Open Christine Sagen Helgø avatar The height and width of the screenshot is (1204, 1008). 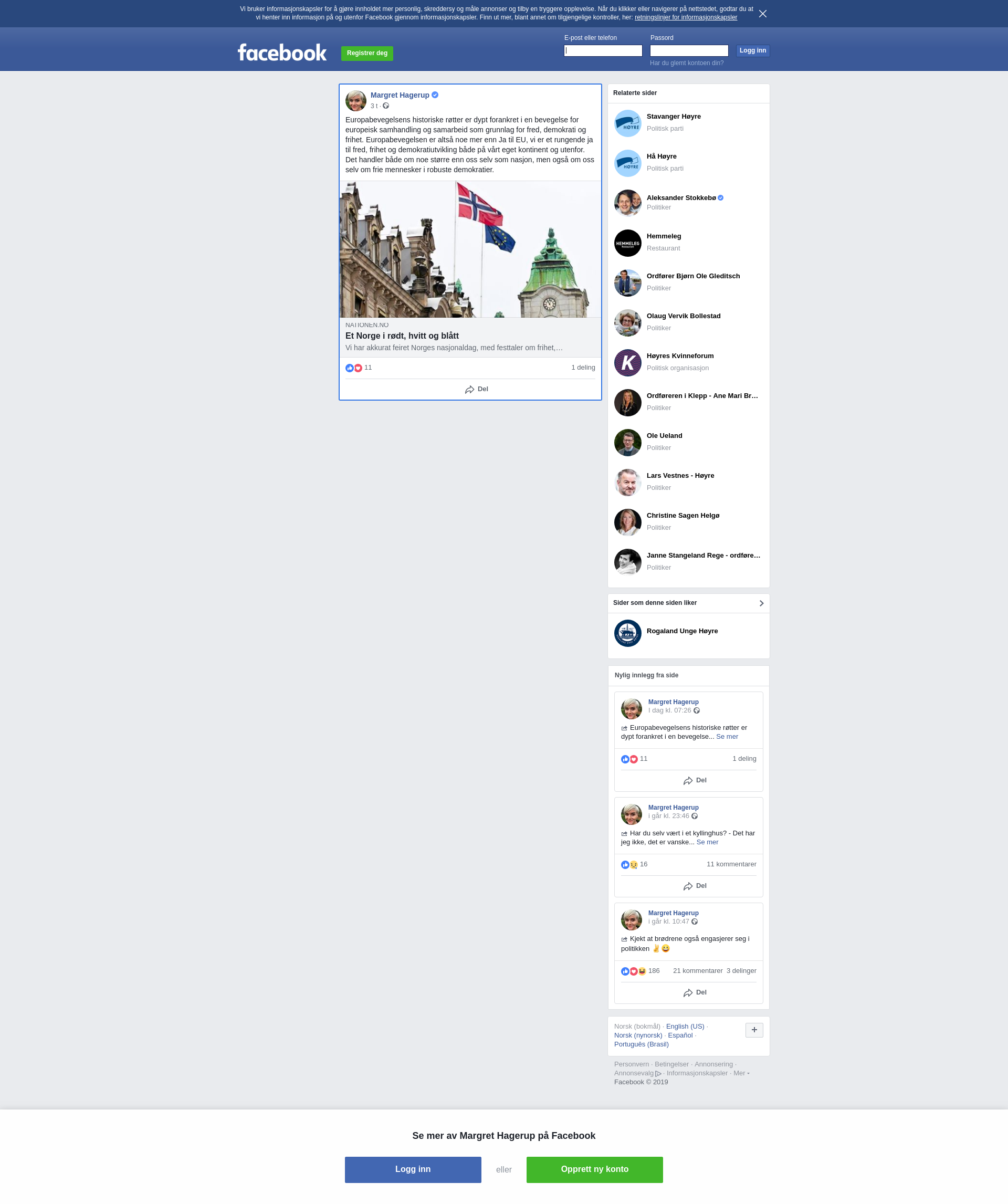628,522
